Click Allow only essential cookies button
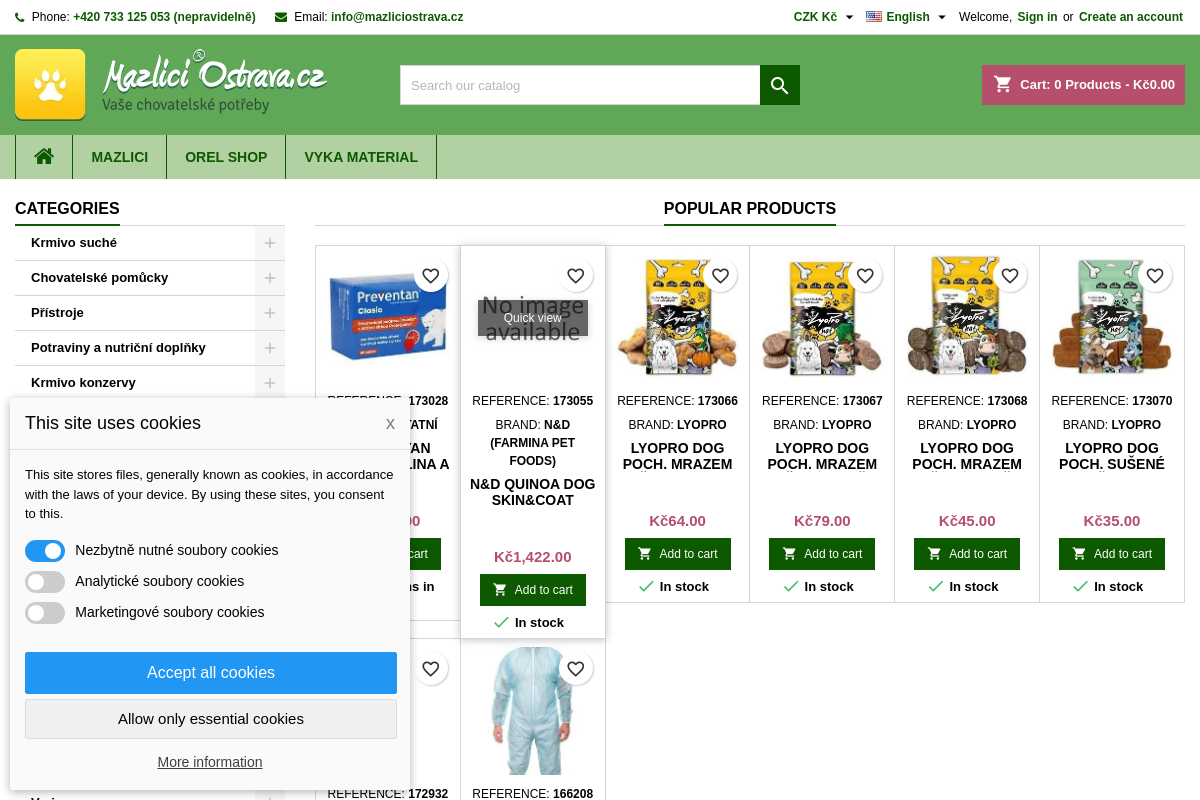The width and height of the screenshot is (1200, 800). click(x=211, y=719)
